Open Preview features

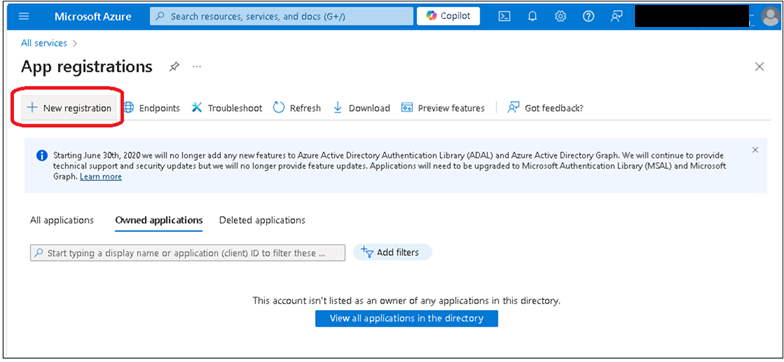(443, 108)
